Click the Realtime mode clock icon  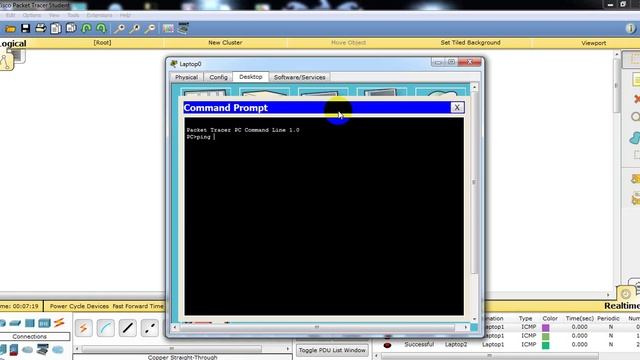tap(625, 293)
